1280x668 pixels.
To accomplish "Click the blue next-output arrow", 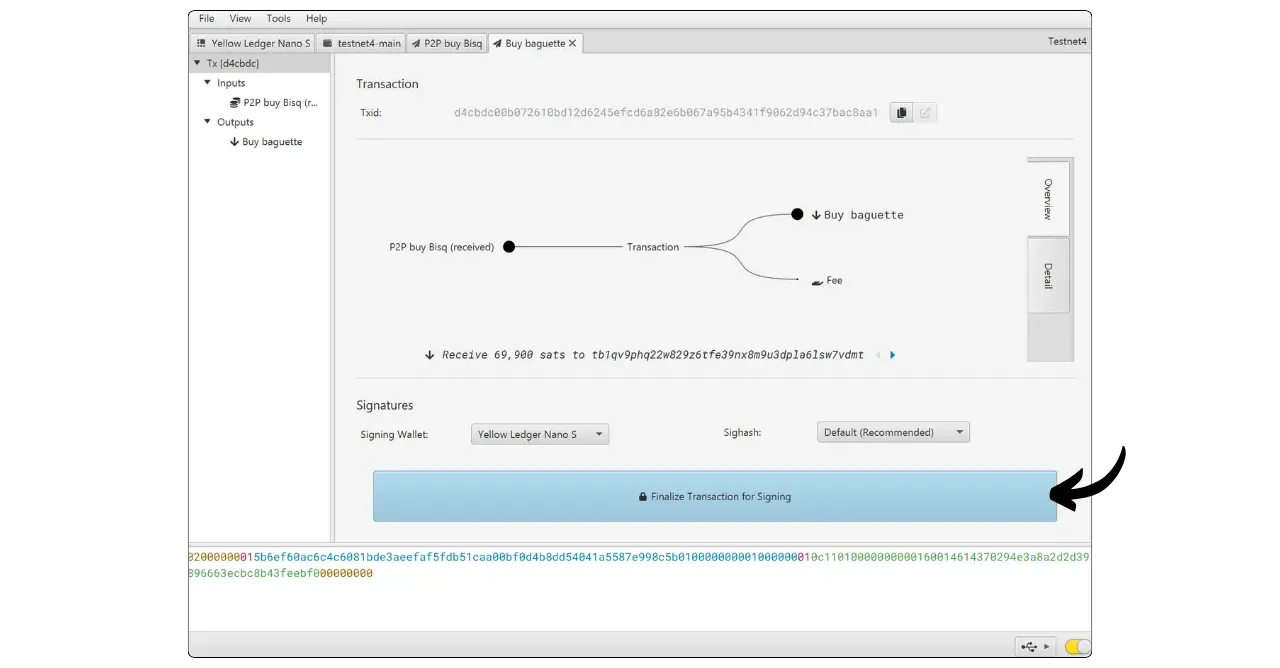I will tap(892, 355).
